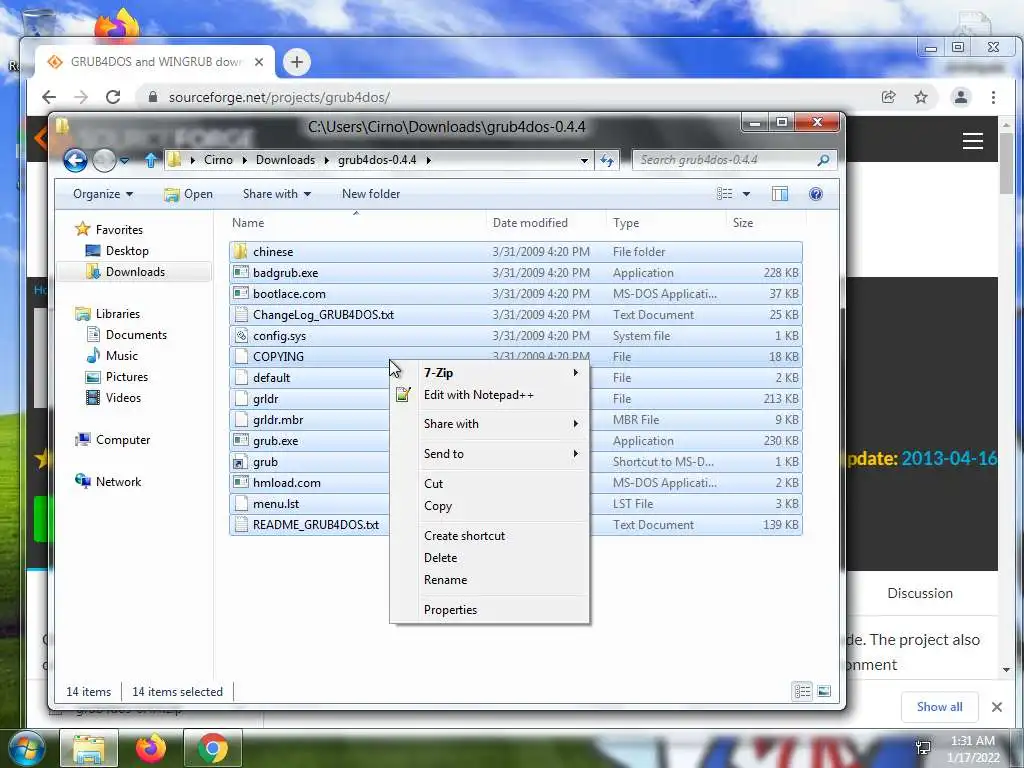Open address bar previous locations dropdown
Image resolution: width=1024 pixels, height=768 pixels.
[584, 160]
